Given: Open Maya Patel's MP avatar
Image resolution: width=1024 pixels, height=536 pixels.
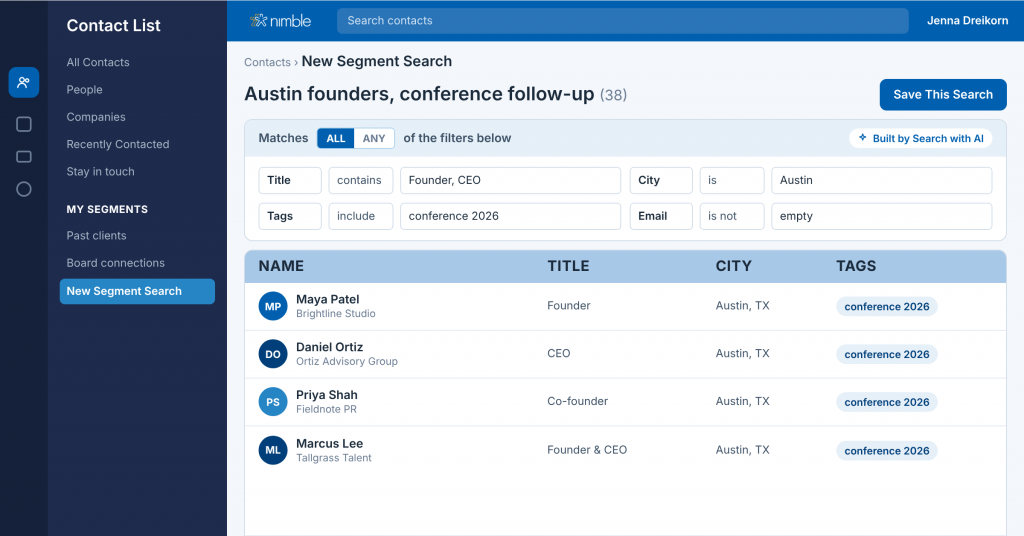Looking at the screenshot, I should click(273, 306).
